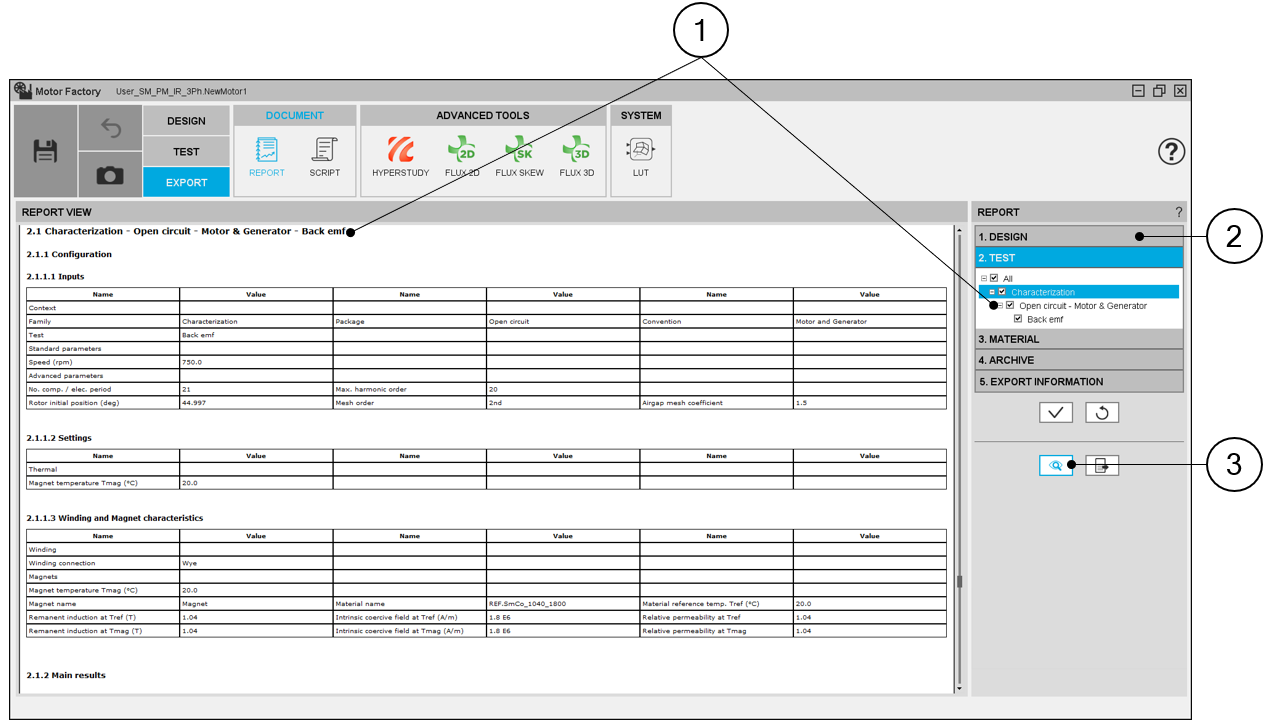Image resolution: width=1278 pixels, height=728 pixels.
Task: Expand the 3. MATERIAL section
Action: [x=1078, y=340]
